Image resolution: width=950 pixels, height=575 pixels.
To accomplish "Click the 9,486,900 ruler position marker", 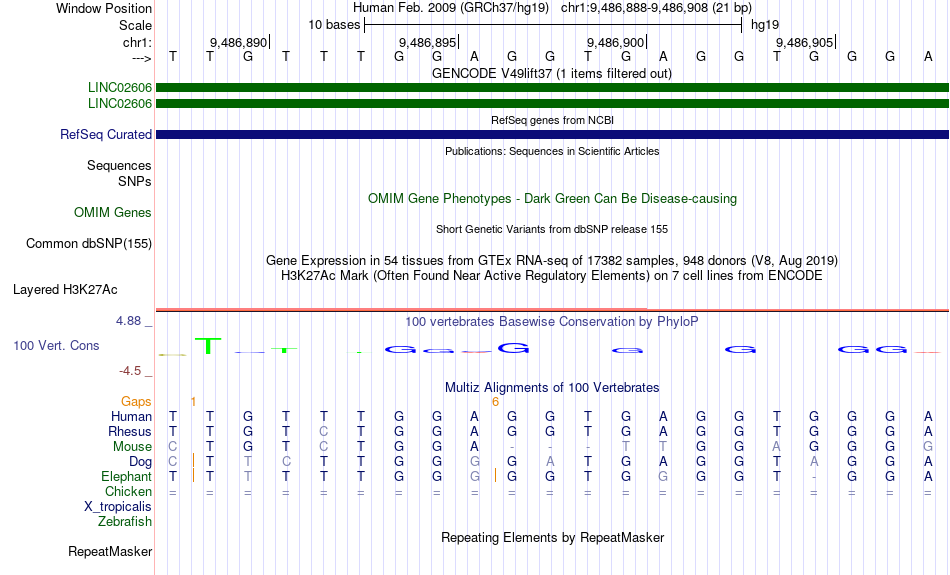I will pos(616,42).
